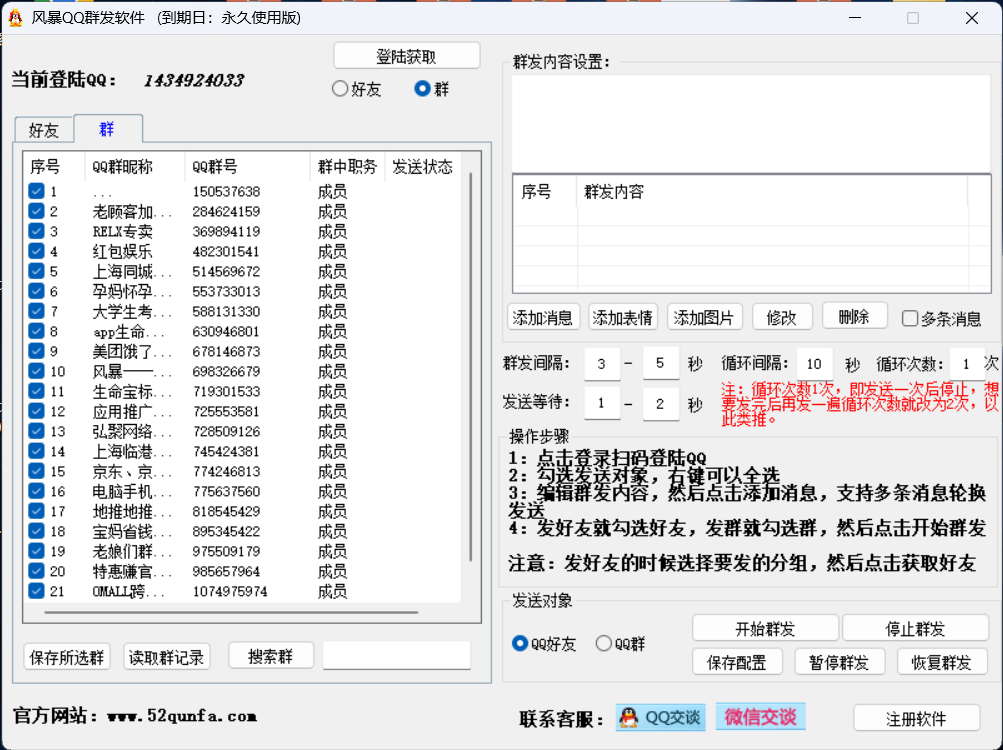Click the 登陆获取 button
The image size is (1003, 750).
pos(406,57)
